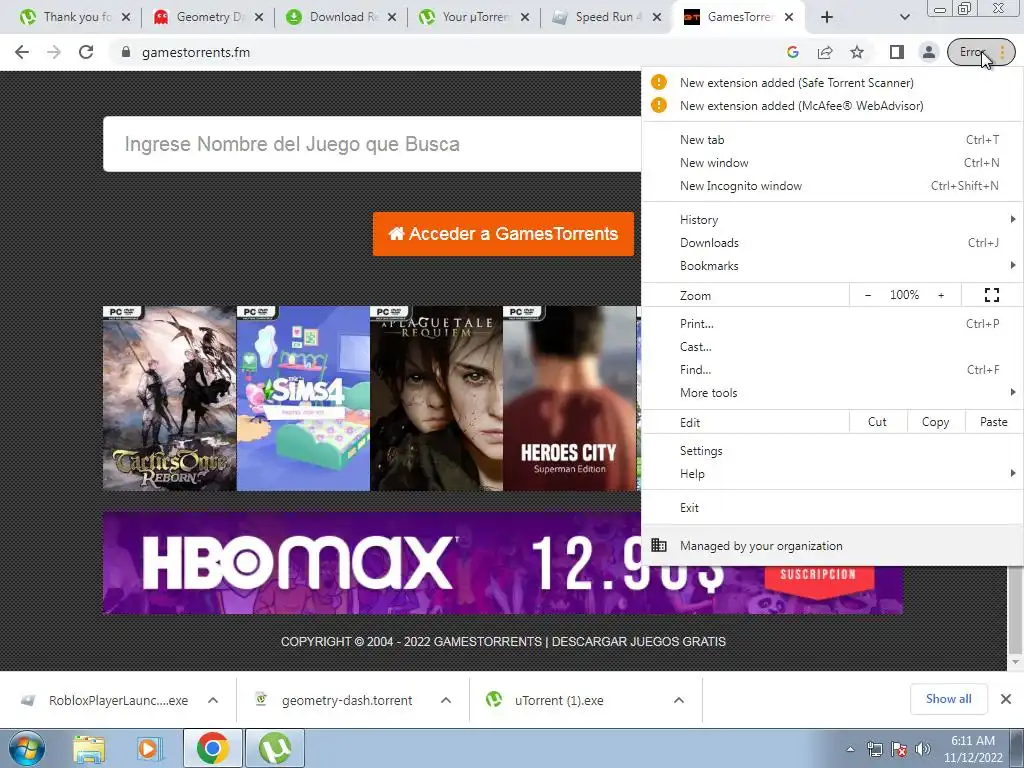Viewport: 1024px width, 768px height.
Task: Close the Speed Run 4 tab
Action: [x=658, y=18]
